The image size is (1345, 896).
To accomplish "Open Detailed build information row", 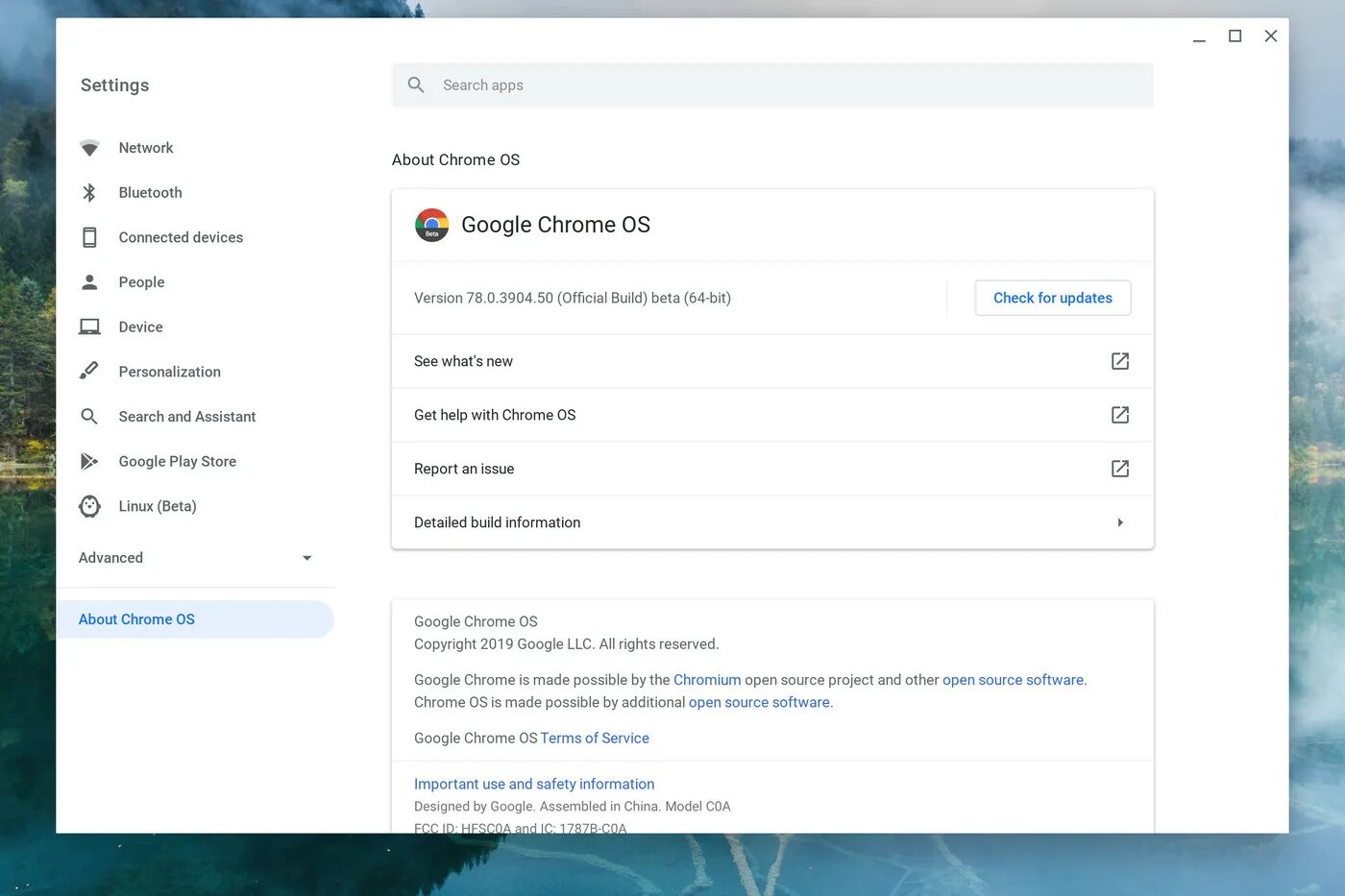I will (772, 522).
